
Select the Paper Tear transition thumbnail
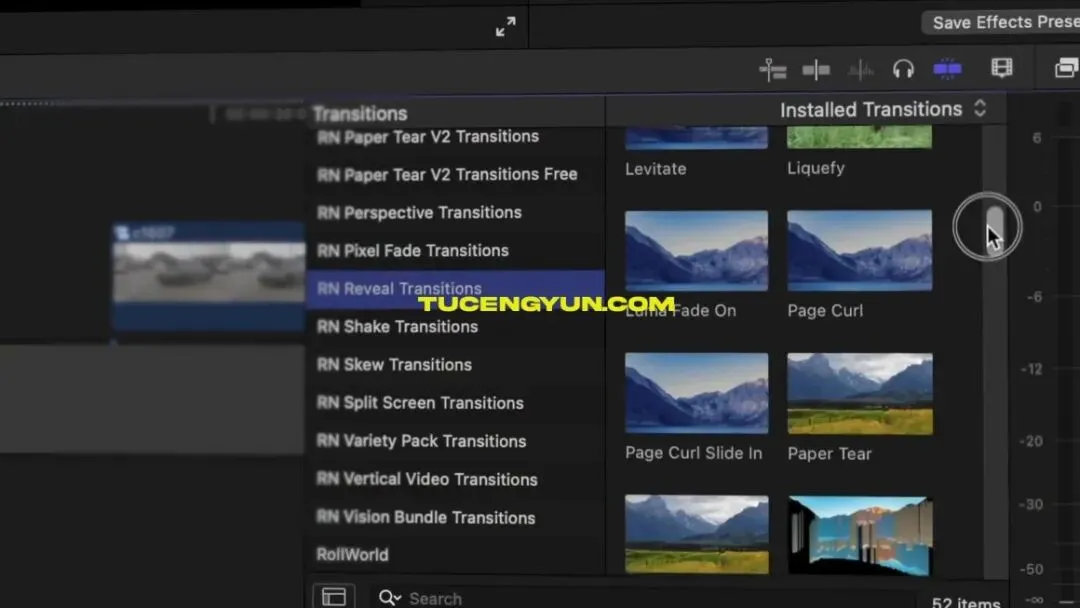[860, 394]
